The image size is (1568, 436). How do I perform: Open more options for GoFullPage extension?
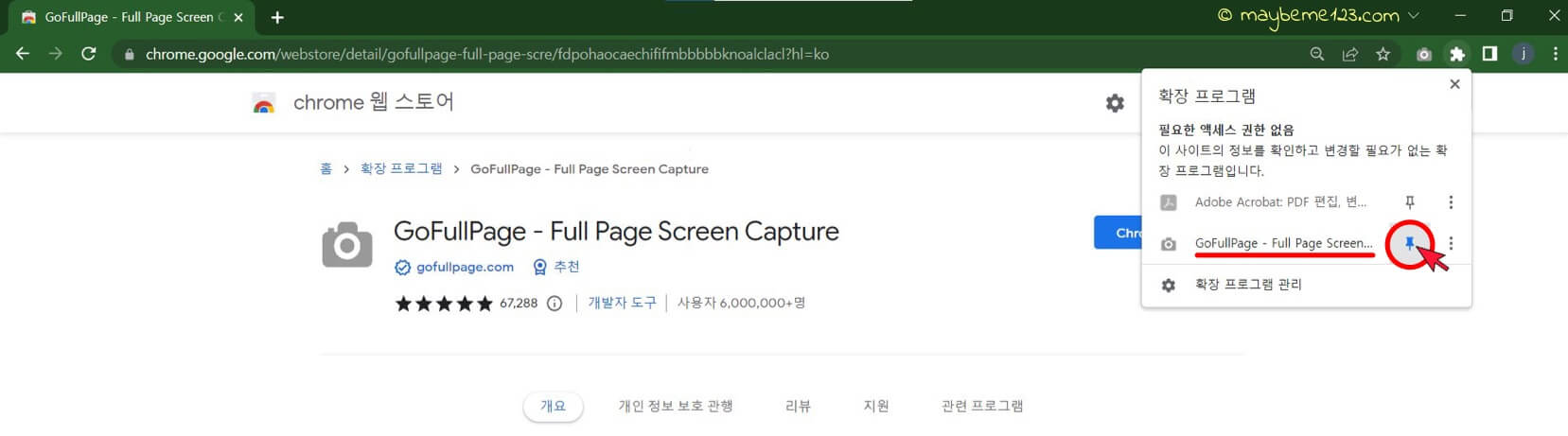click(x=1451, y=244)
